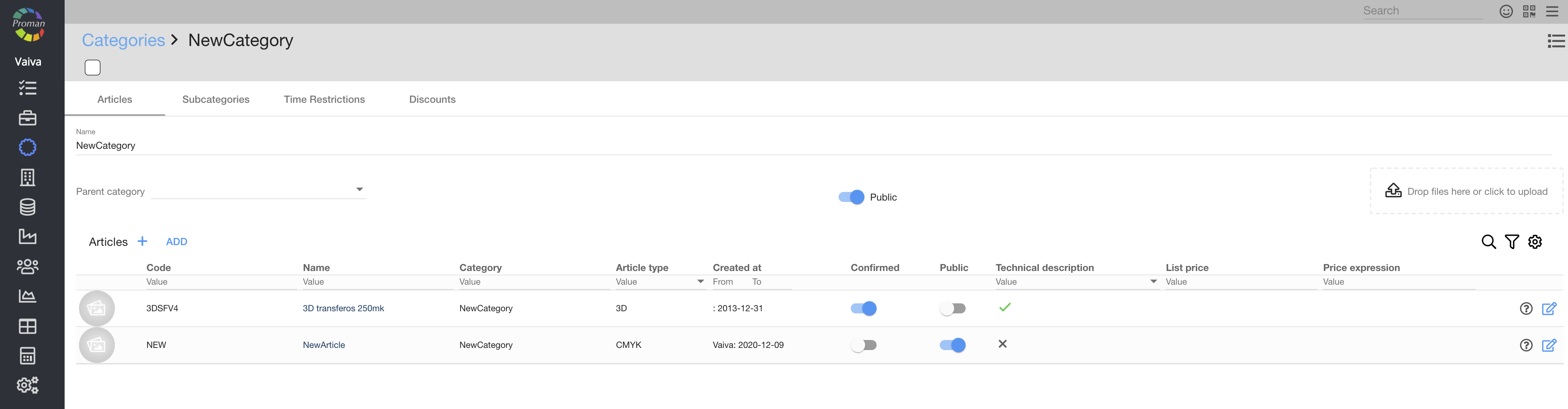Toggle Confirmed for NewArticle row
This screenshot has height=409, width=1568.
coord(863,345)
